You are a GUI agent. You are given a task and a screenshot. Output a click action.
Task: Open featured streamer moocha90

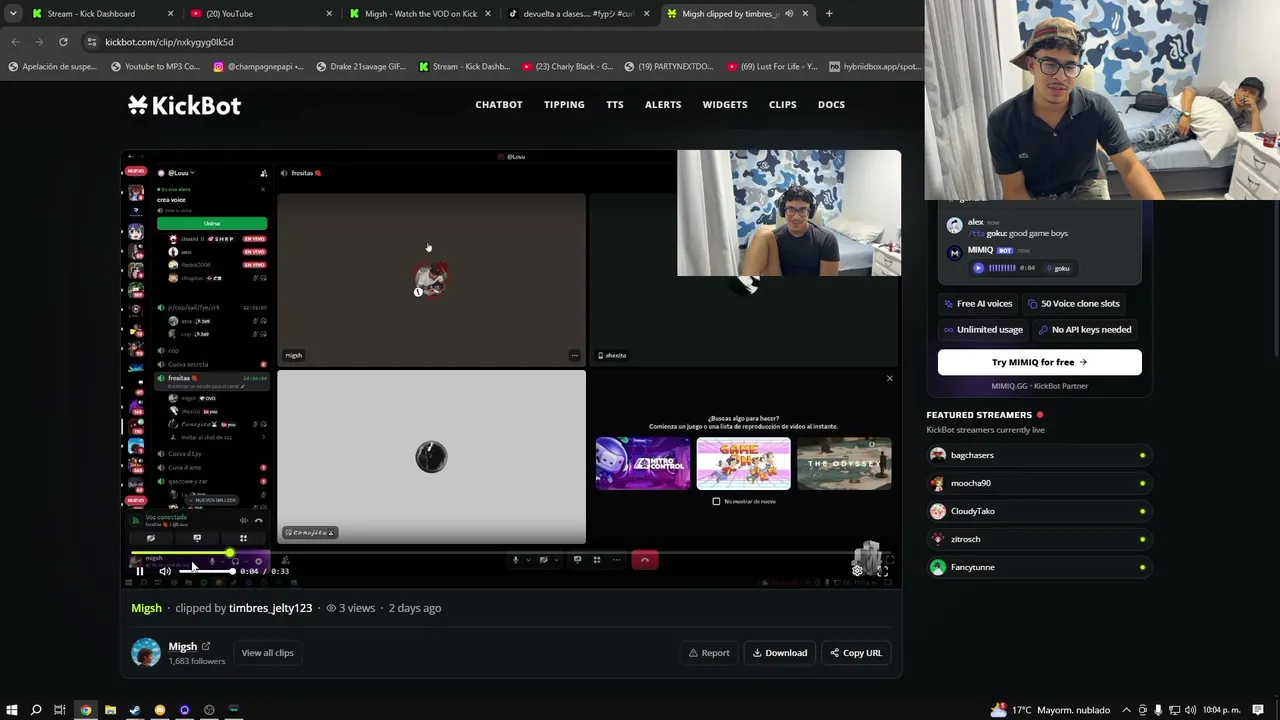coord(1038,483)
